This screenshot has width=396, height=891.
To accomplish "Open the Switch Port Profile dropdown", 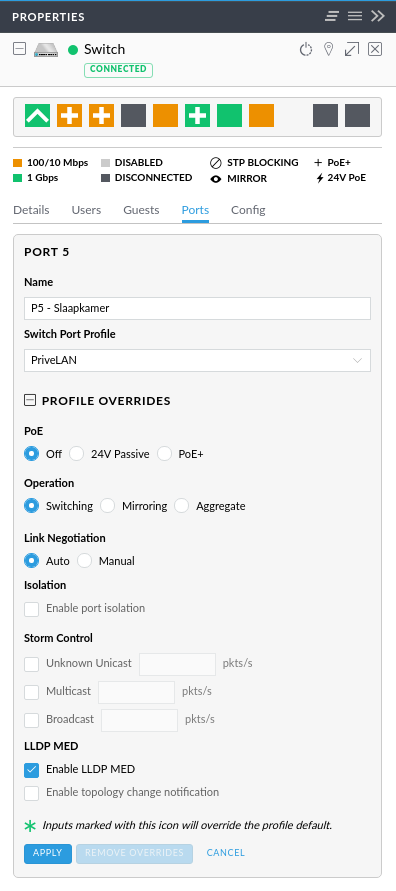I will point(197,360).
